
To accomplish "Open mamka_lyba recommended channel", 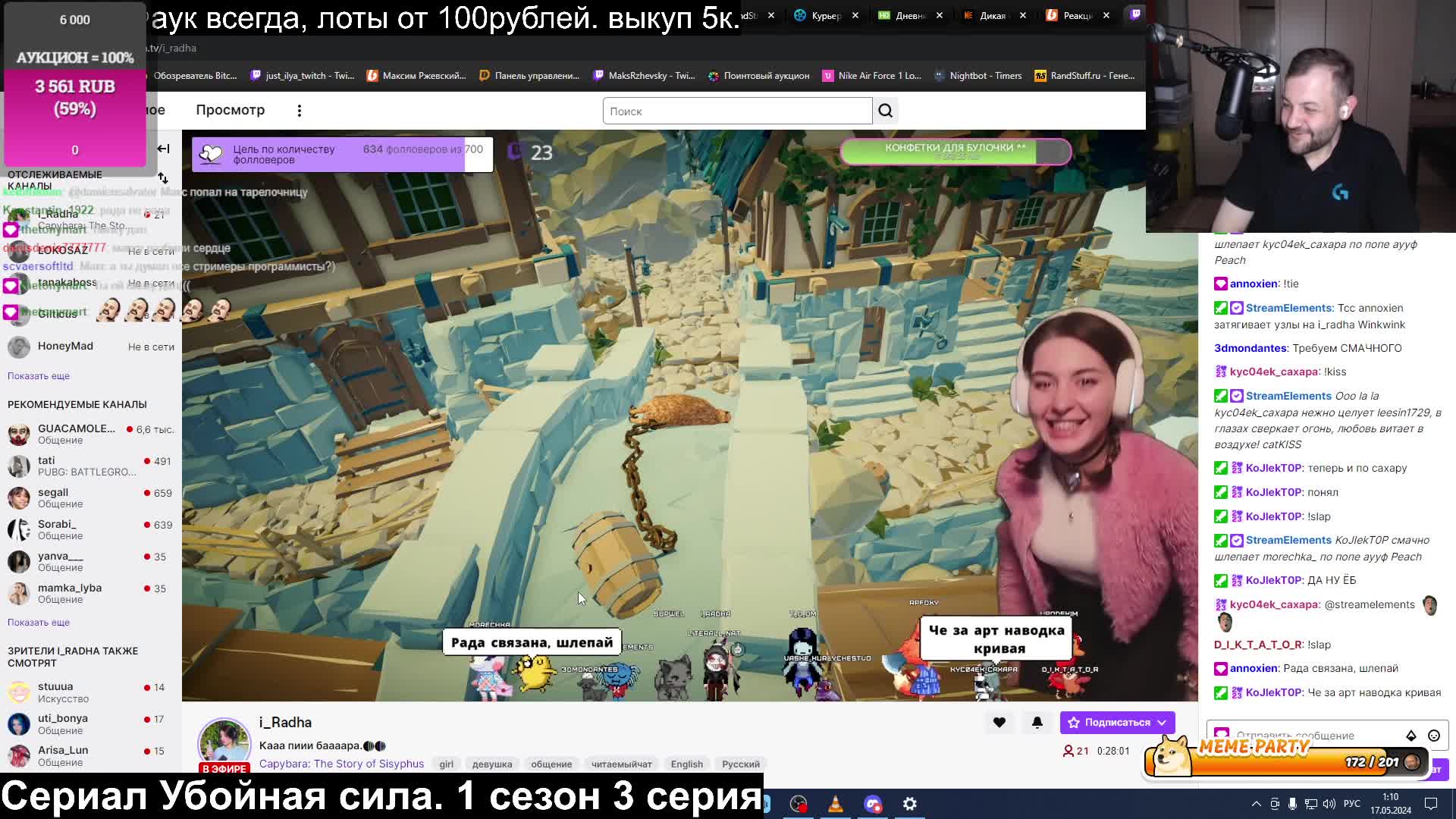I will pyautogui.click(x=91, y=593).
